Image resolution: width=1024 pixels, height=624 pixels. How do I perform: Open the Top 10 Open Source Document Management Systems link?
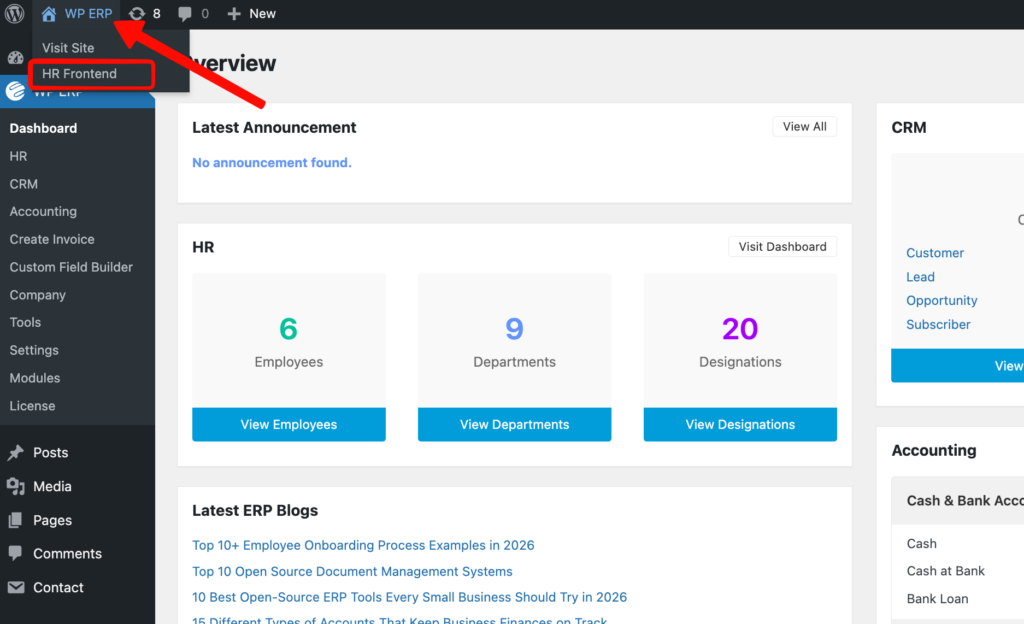click(x=352, y=572)
